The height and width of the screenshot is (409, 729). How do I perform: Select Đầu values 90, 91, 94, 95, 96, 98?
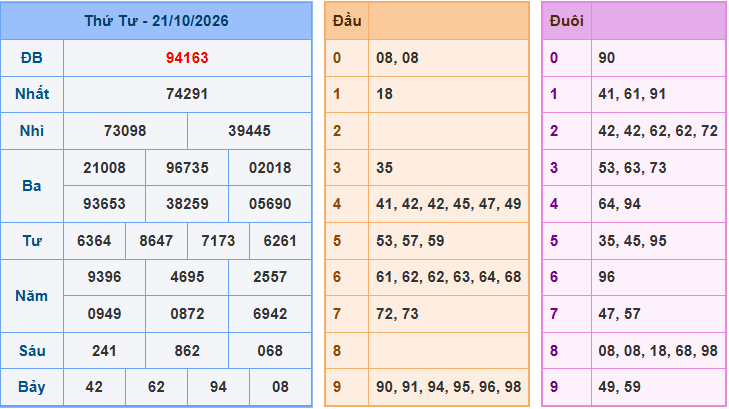[448, 387]
